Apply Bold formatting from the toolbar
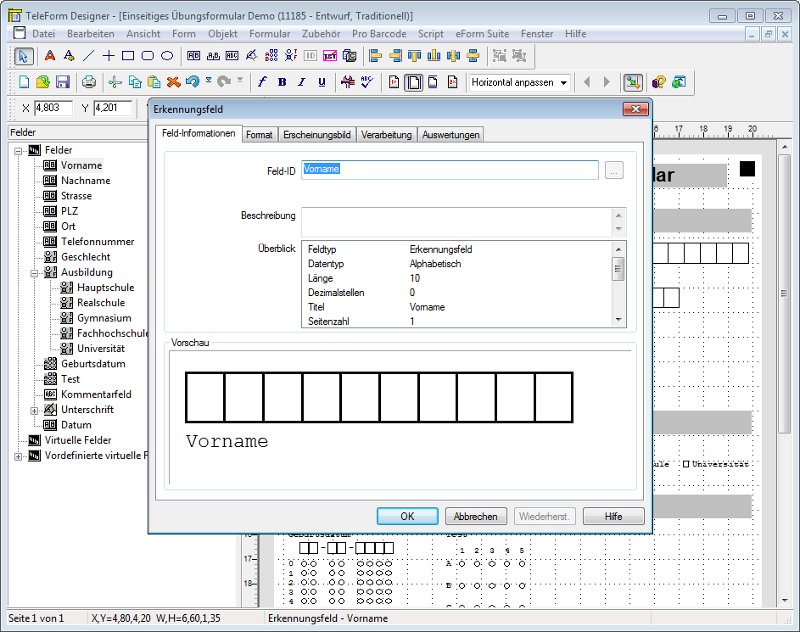 click(x=281, y=82)
